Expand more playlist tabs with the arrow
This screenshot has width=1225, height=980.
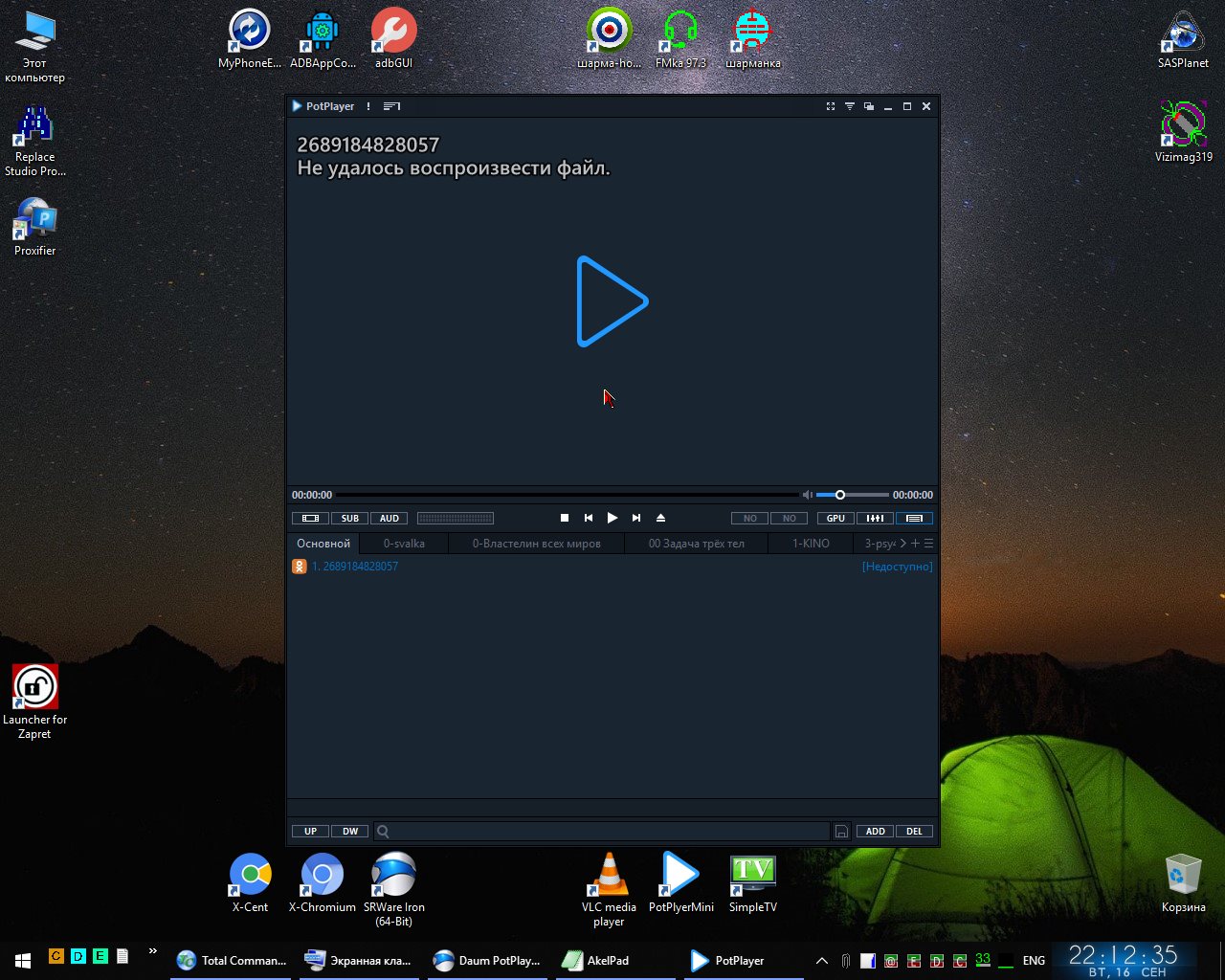(x=902, y=544)
